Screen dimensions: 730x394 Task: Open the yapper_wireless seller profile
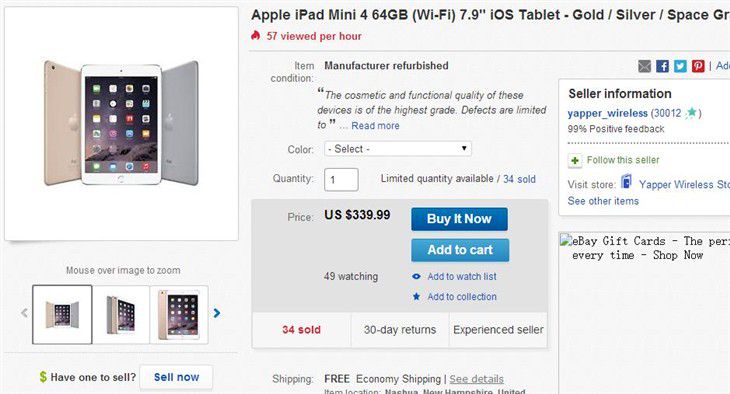608,113
